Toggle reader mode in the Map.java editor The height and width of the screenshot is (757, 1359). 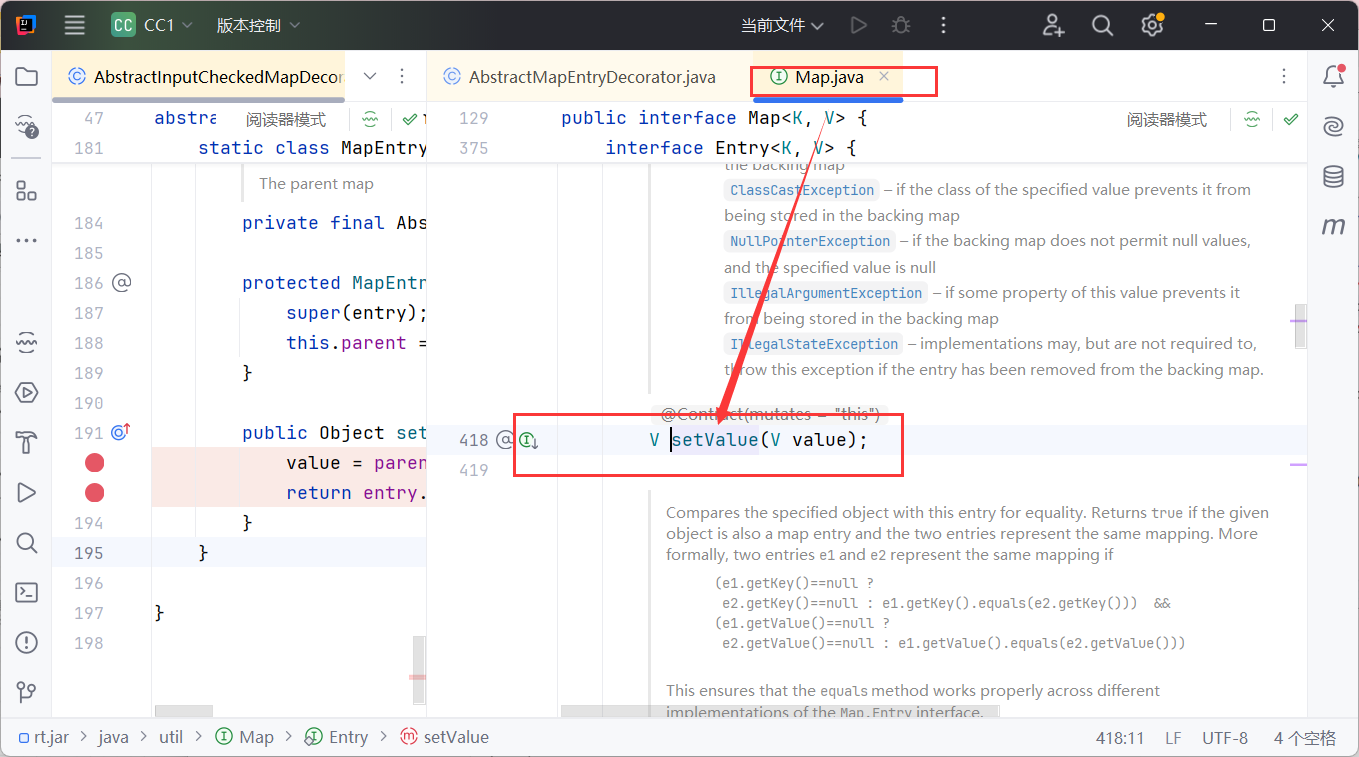click(1166, 120)
